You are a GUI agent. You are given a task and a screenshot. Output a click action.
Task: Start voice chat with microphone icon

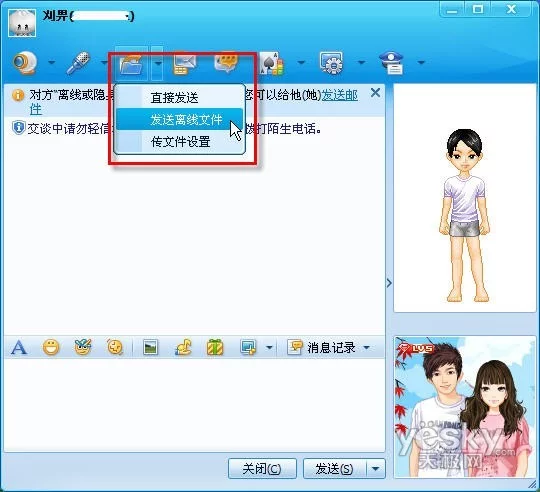pos(79,63)
